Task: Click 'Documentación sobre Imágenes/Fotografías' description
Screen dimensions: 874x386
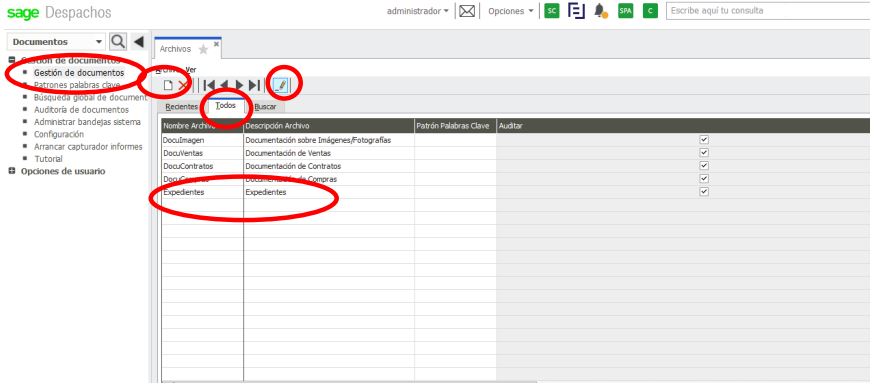Action: [318, 140]
